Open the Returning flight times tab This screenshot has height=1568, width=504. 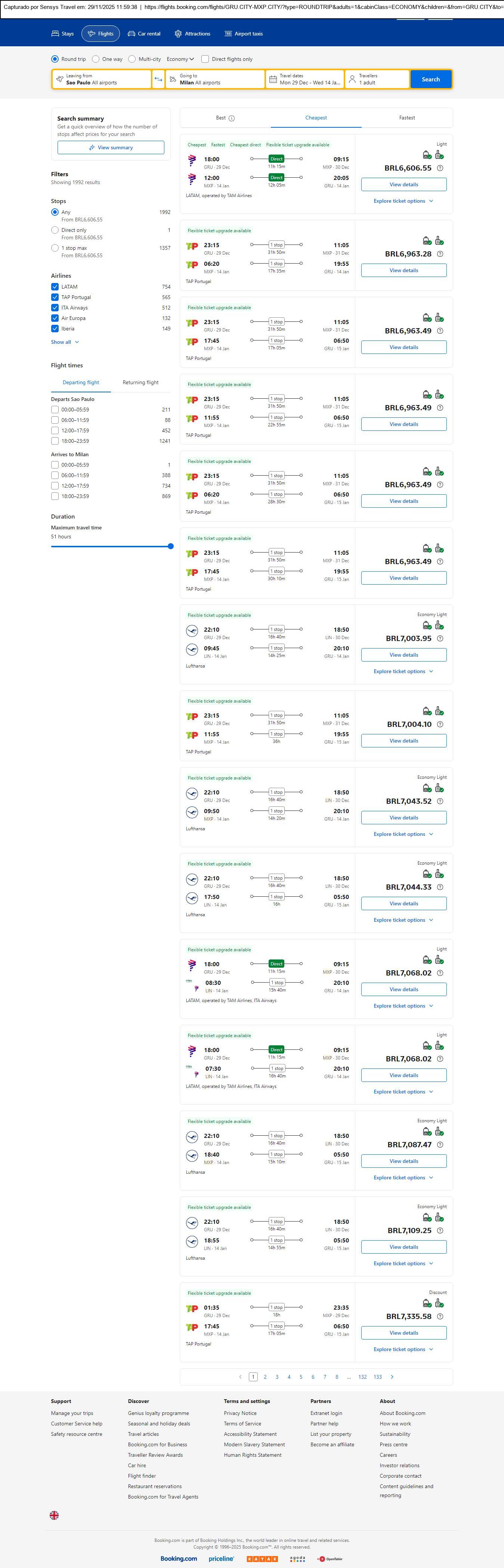140,382
